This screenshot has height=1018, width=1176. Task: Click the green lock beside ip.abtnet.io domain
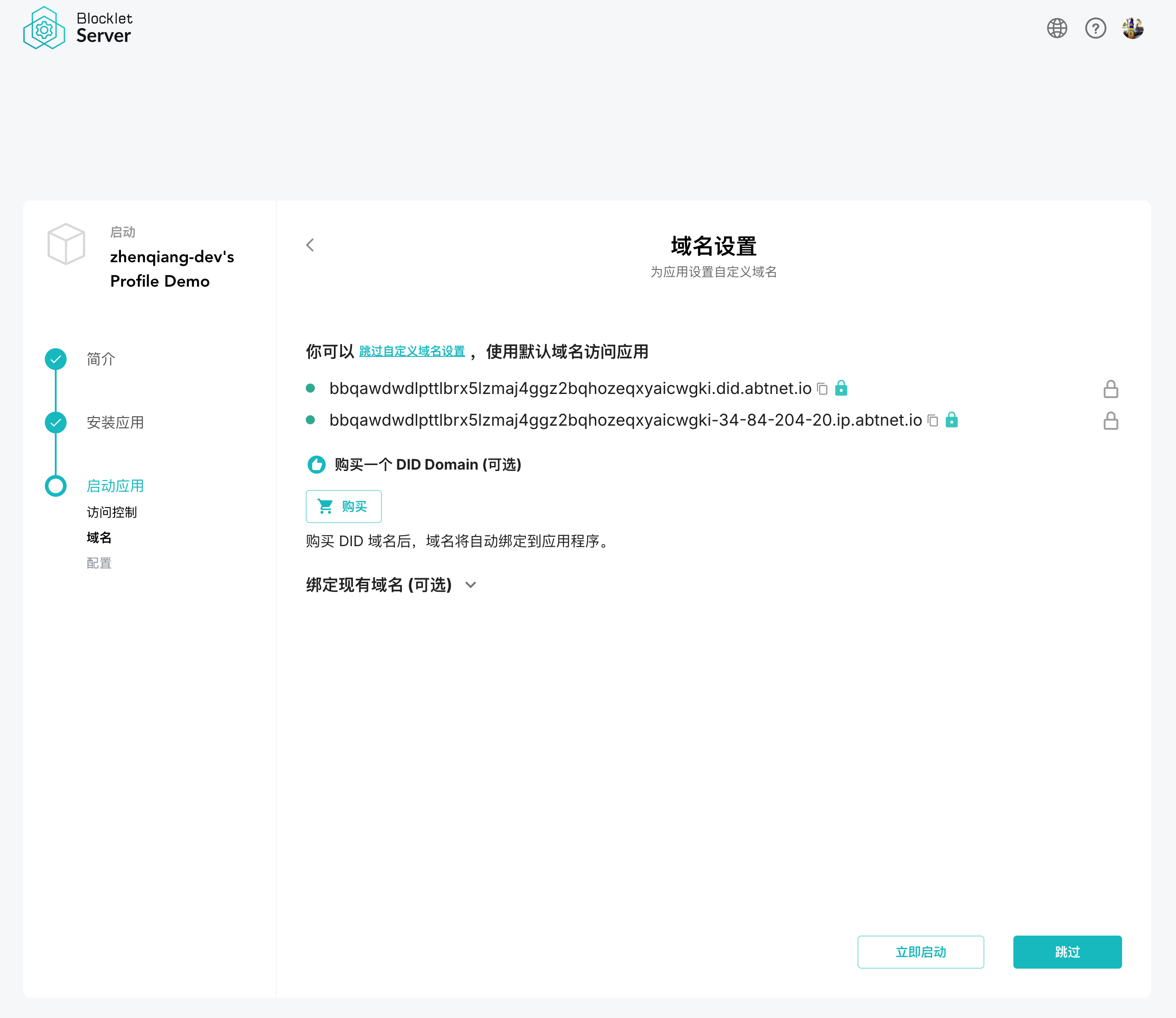(x=951, y=420)
